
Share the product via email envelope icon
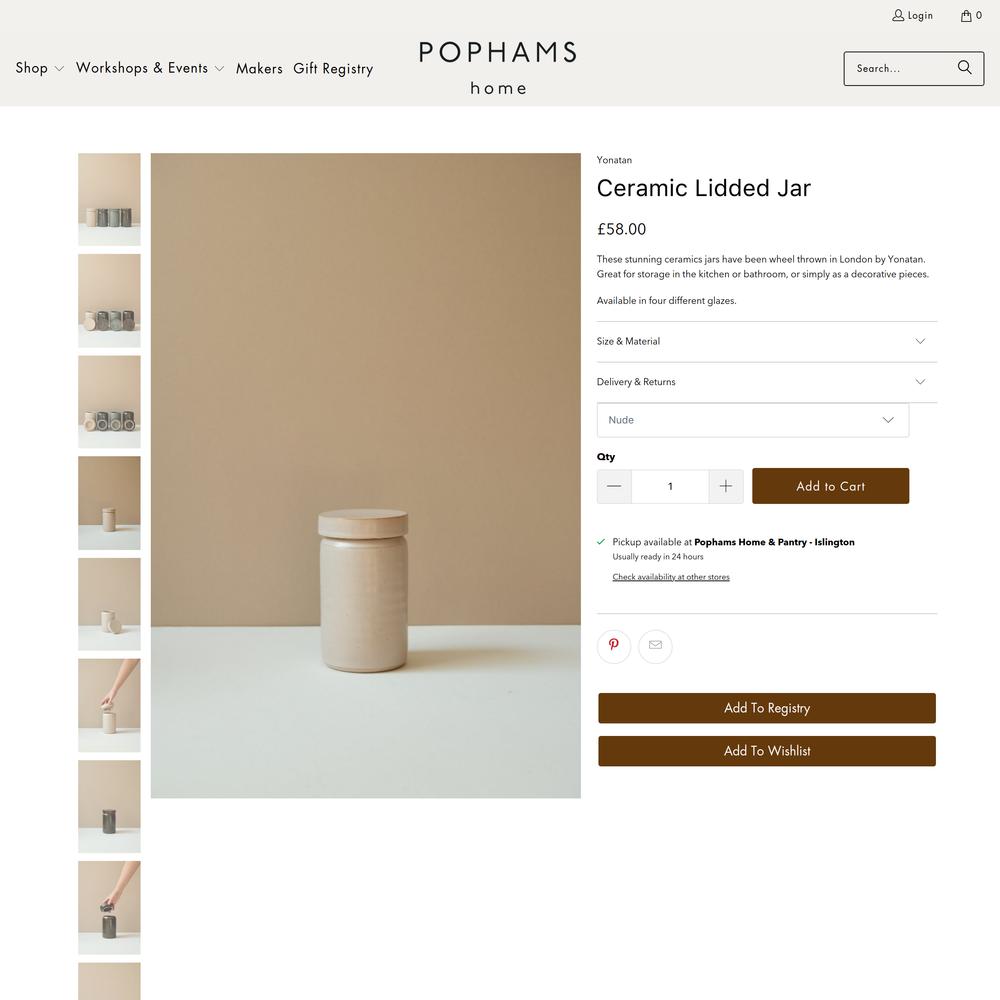point(655,645)
